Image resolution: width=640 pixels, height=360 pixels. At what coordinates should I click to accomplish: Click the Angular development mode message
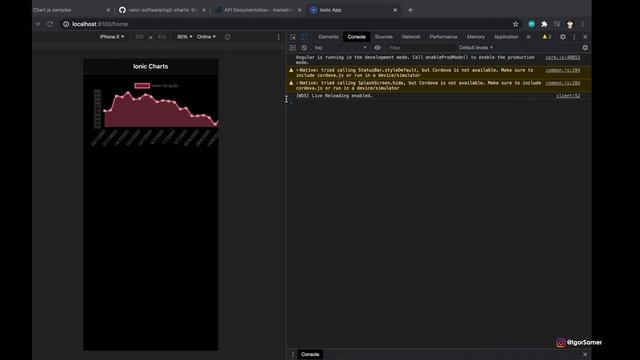click(x=415, y=60)
